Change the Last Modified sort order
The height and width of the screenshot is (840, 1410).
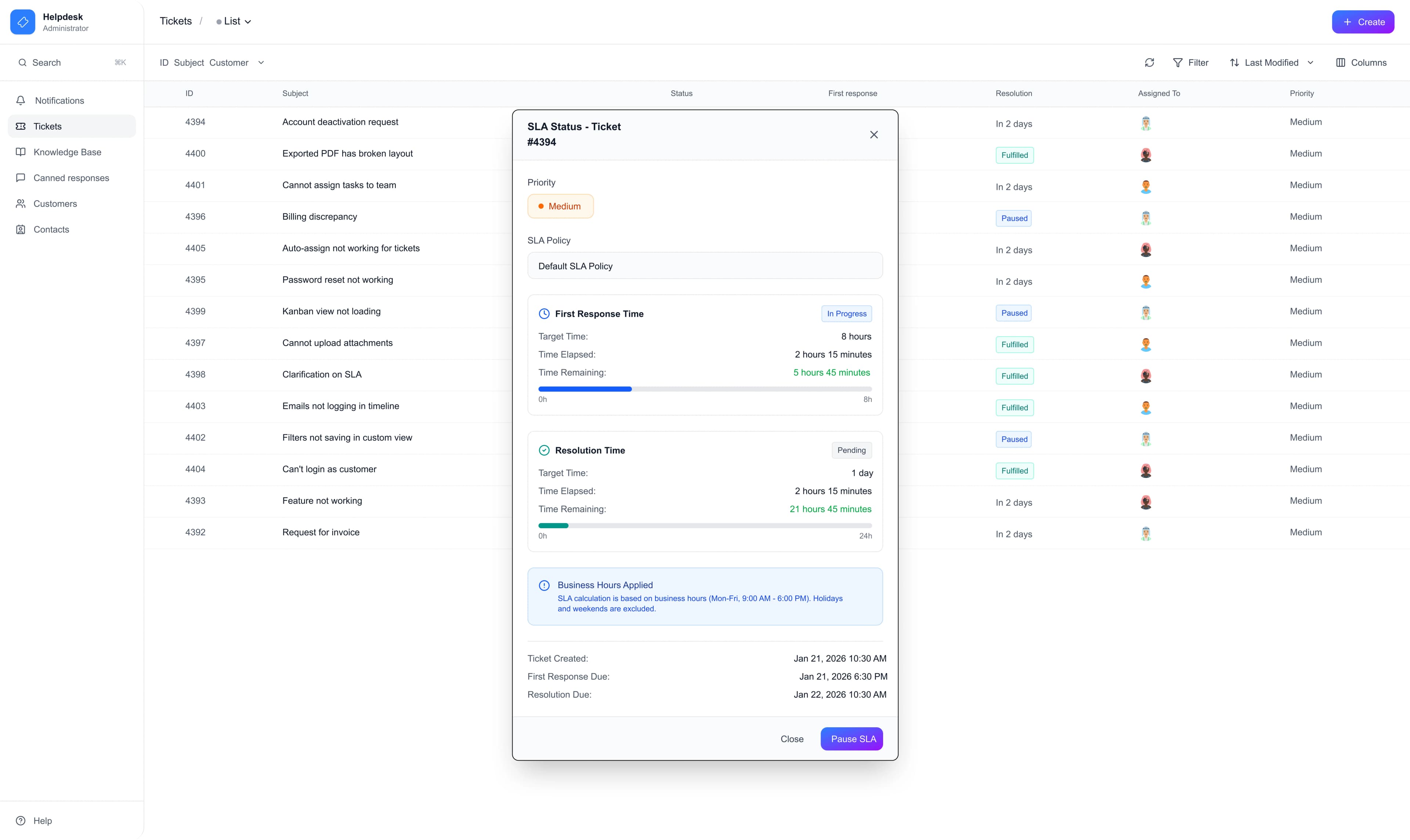1271,62
